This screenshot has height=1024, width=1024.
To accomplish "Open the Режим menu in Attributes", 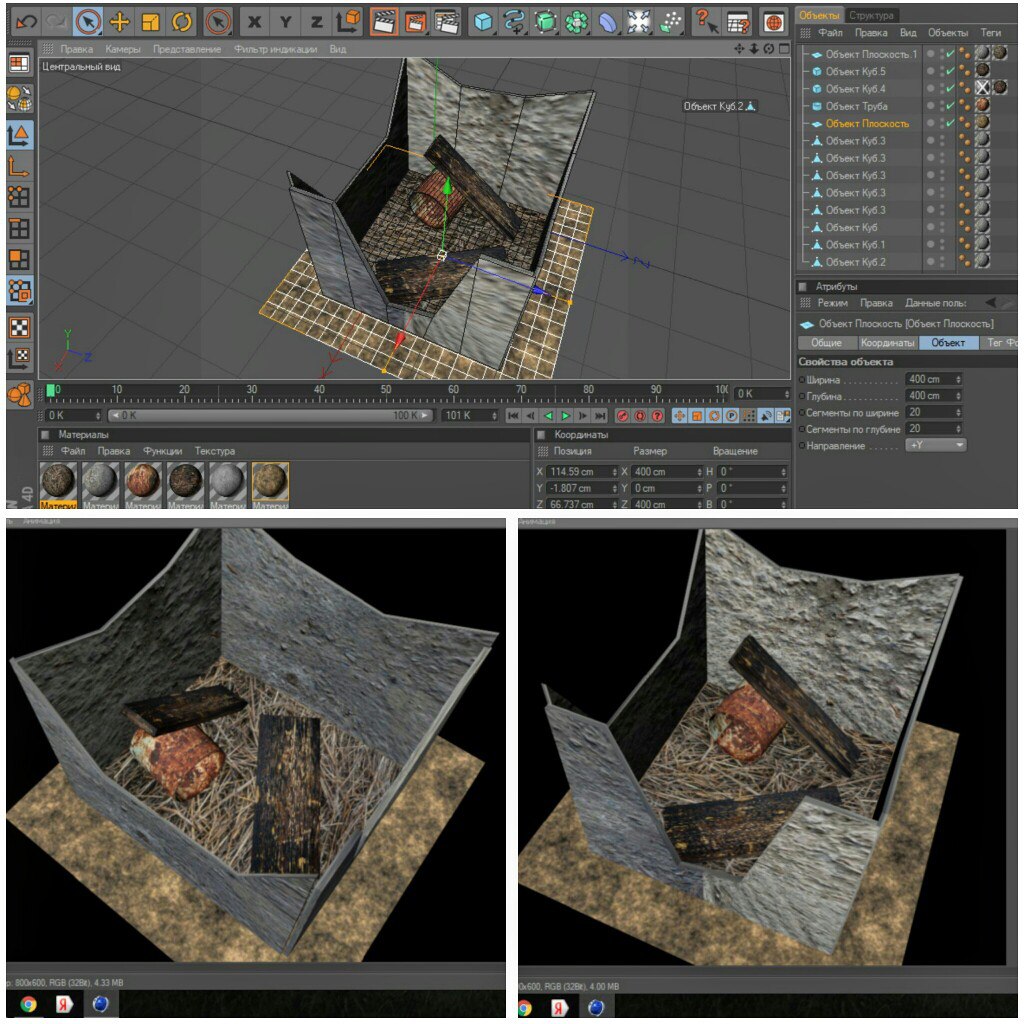I will click(x=832, y=302).
